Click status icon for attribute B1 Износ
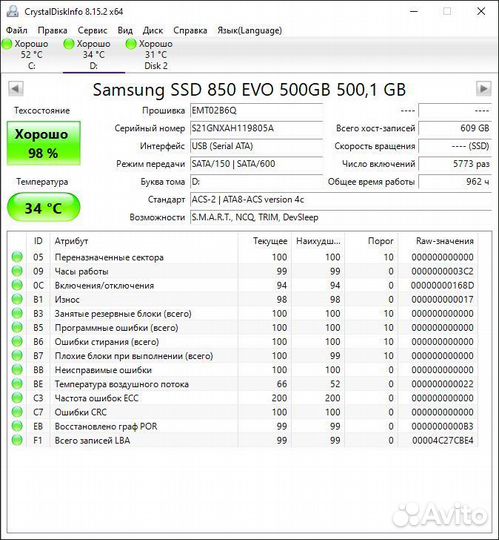This screenshot has width=499, height=540. point(17,299)
